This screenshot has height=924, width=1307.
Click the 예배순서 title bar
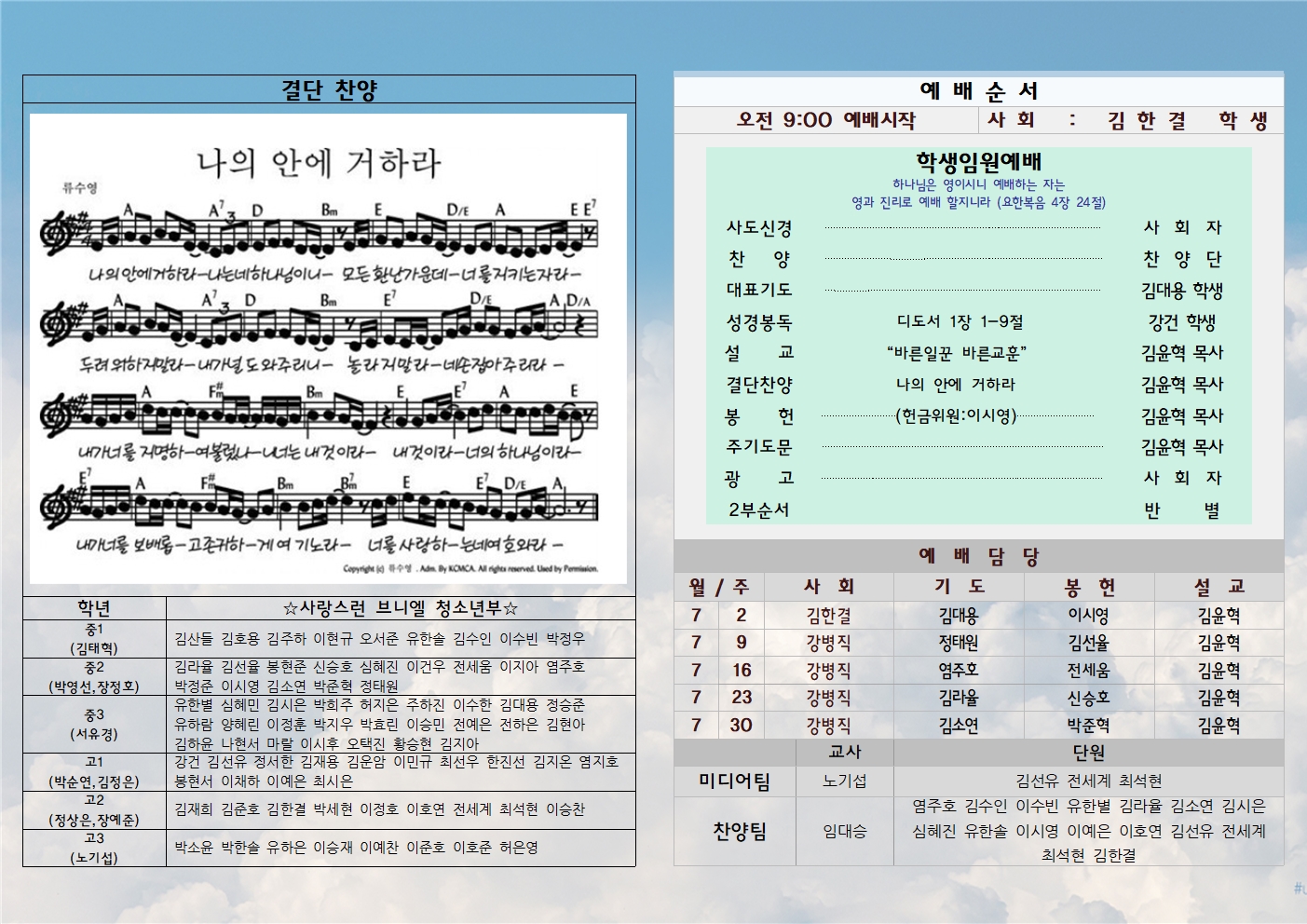coord(978,91)
